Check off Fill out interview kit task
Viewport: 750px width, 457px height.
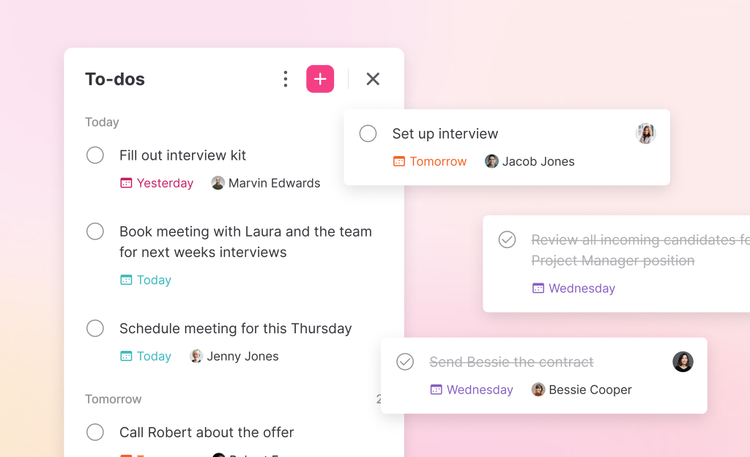pos(95,155)
